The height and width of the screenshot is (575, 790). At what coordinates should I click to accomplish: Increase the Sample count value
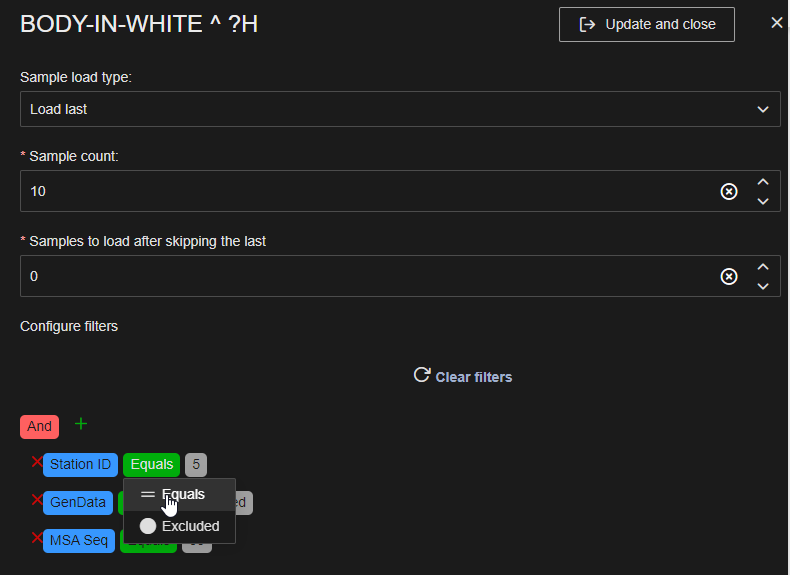(x=763, y=182)
